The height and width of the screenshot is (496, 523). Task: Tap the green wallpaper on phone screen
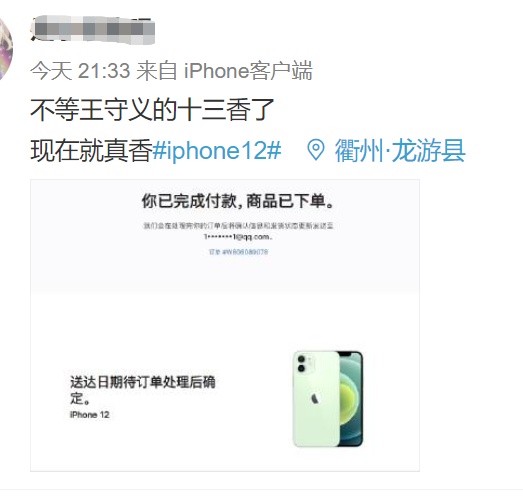click(x=351, y=399)
